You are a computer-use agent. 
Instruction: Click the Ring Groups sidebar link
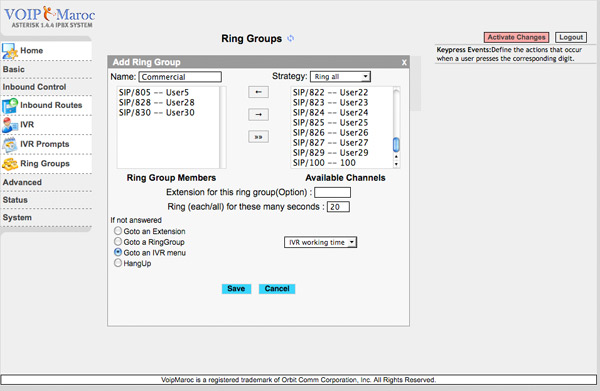(45, 163)
